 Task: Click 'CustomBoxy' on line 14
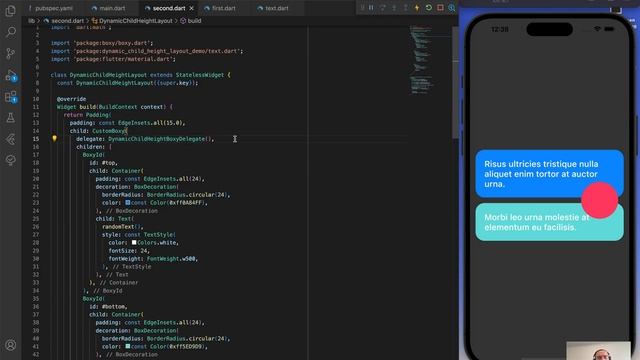point(109,131)
